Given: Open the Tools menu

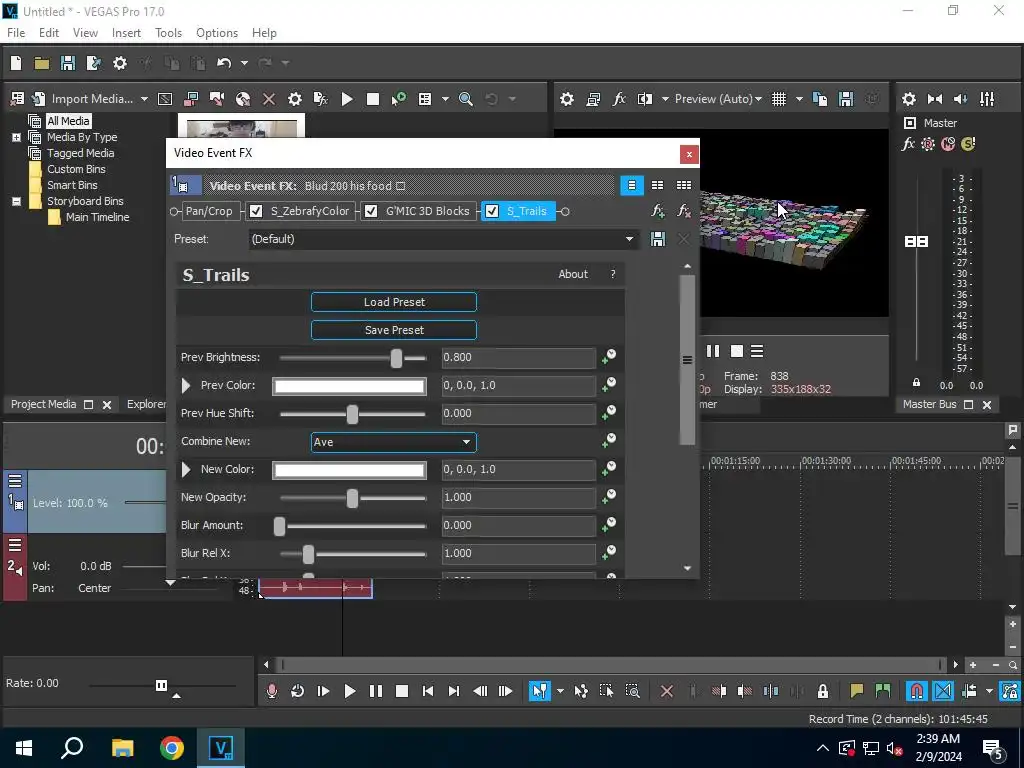Looking at the screenshot, I should (168, 33).
